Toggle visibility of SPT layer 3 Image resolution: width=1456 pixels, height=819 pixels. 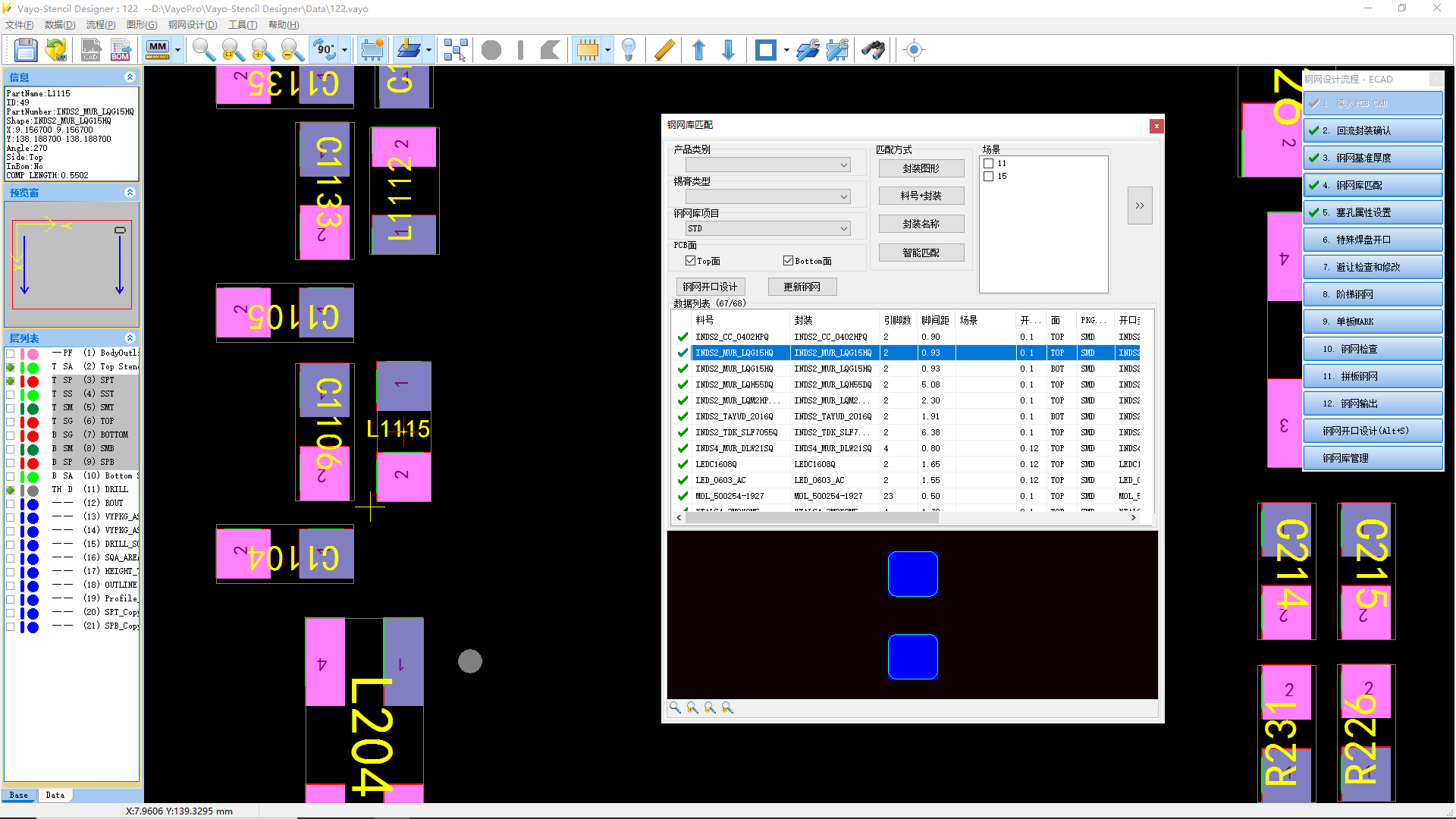point(10,381)
